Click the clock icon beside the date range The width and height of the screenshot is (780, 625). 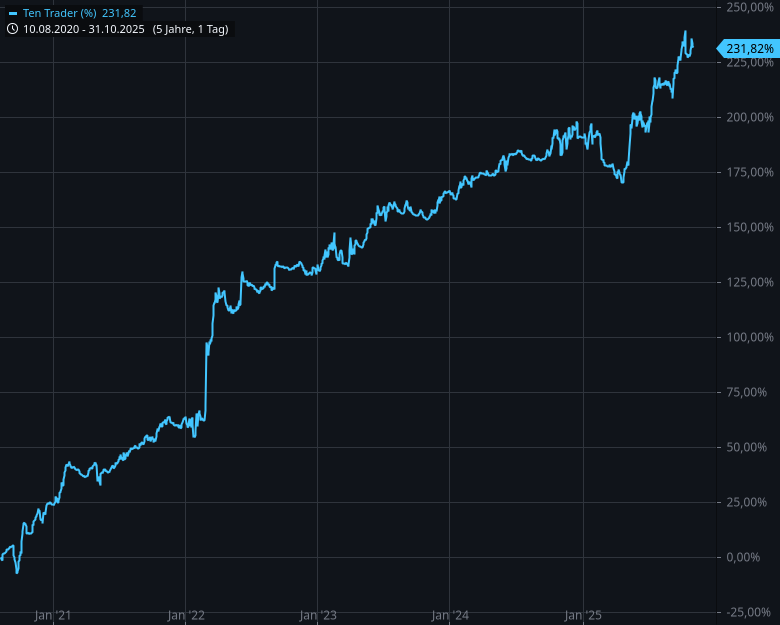12,29
